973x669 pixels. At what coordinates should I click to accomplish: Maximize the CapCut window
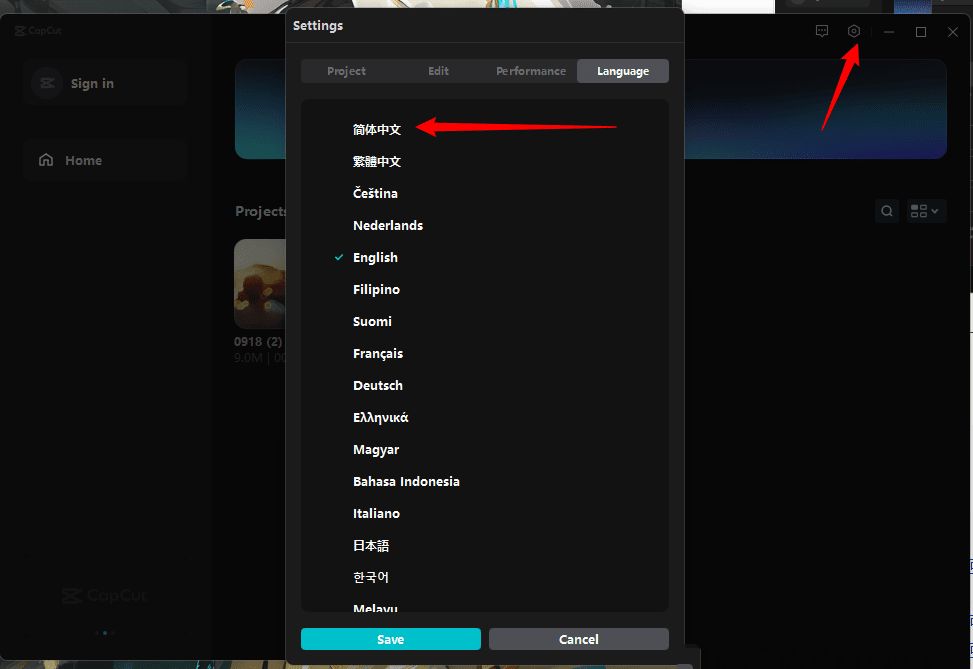click(x=921, y=32)
